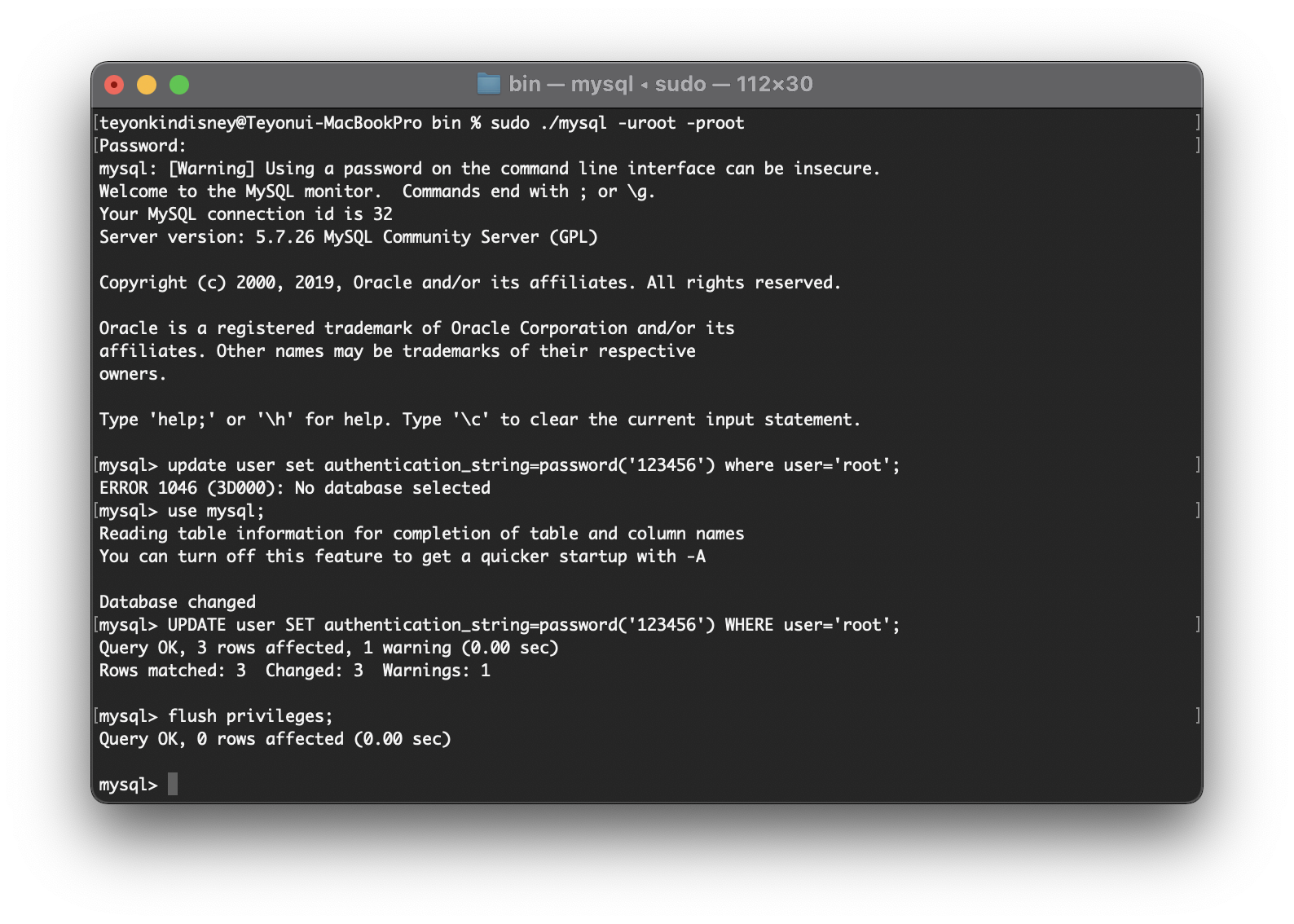Click the folder icon in the title bar

488,84
